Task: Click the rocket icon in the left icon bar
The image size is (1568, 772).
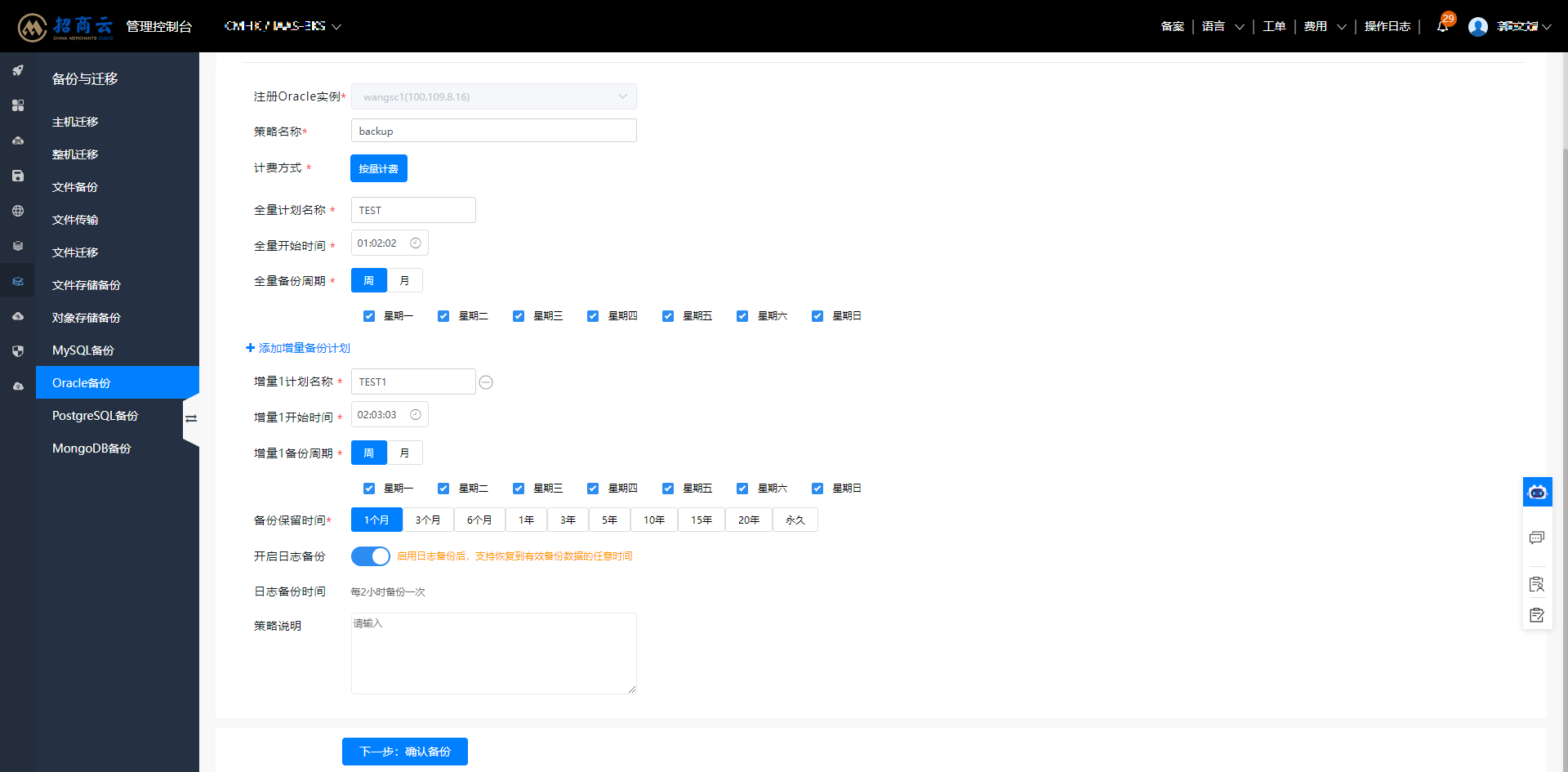Action: click(x=18, y=70)
